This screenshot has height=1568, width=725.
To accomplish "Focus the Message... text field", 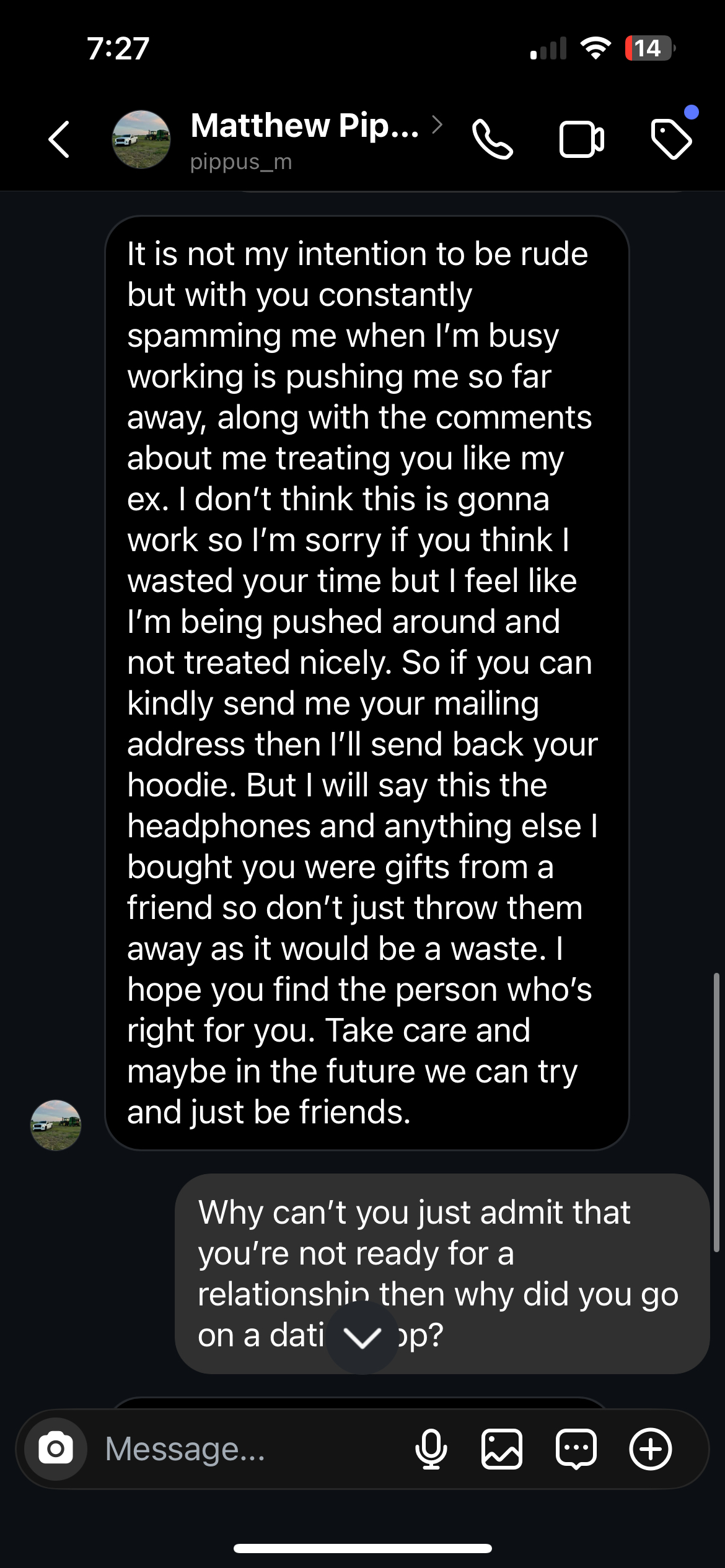I will pos(248,1448).
